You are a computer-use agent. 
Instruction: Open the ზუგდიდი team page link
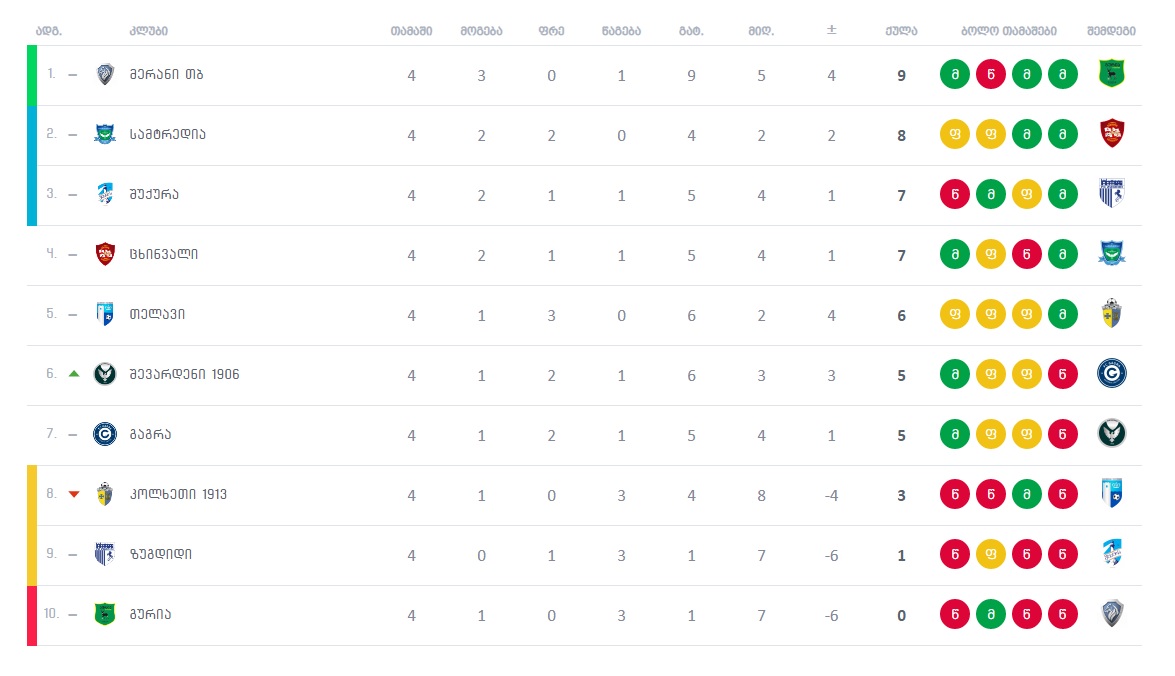(x=161, y=554)
